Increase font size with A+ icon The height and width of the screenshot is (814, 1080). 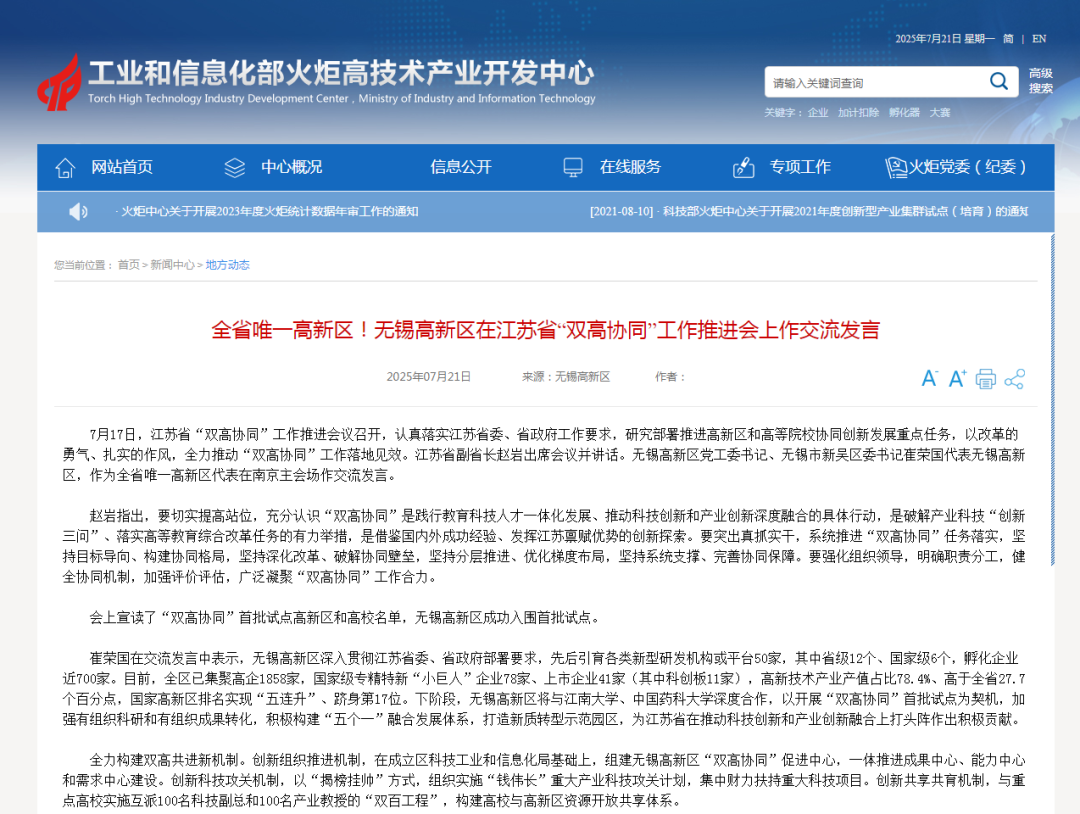coord(957,378)
